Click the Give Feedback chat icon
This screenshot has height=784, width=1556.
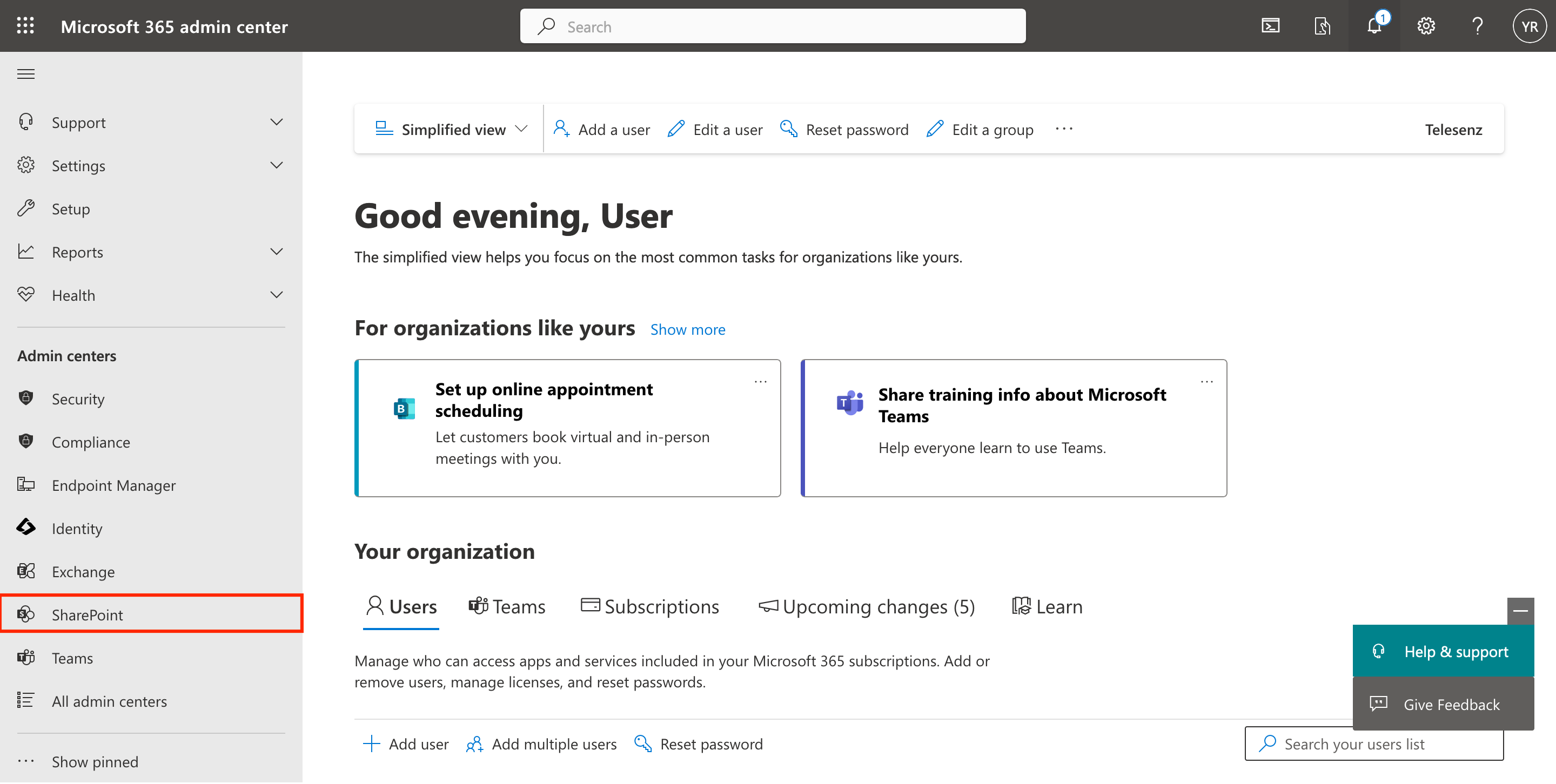1378,704
